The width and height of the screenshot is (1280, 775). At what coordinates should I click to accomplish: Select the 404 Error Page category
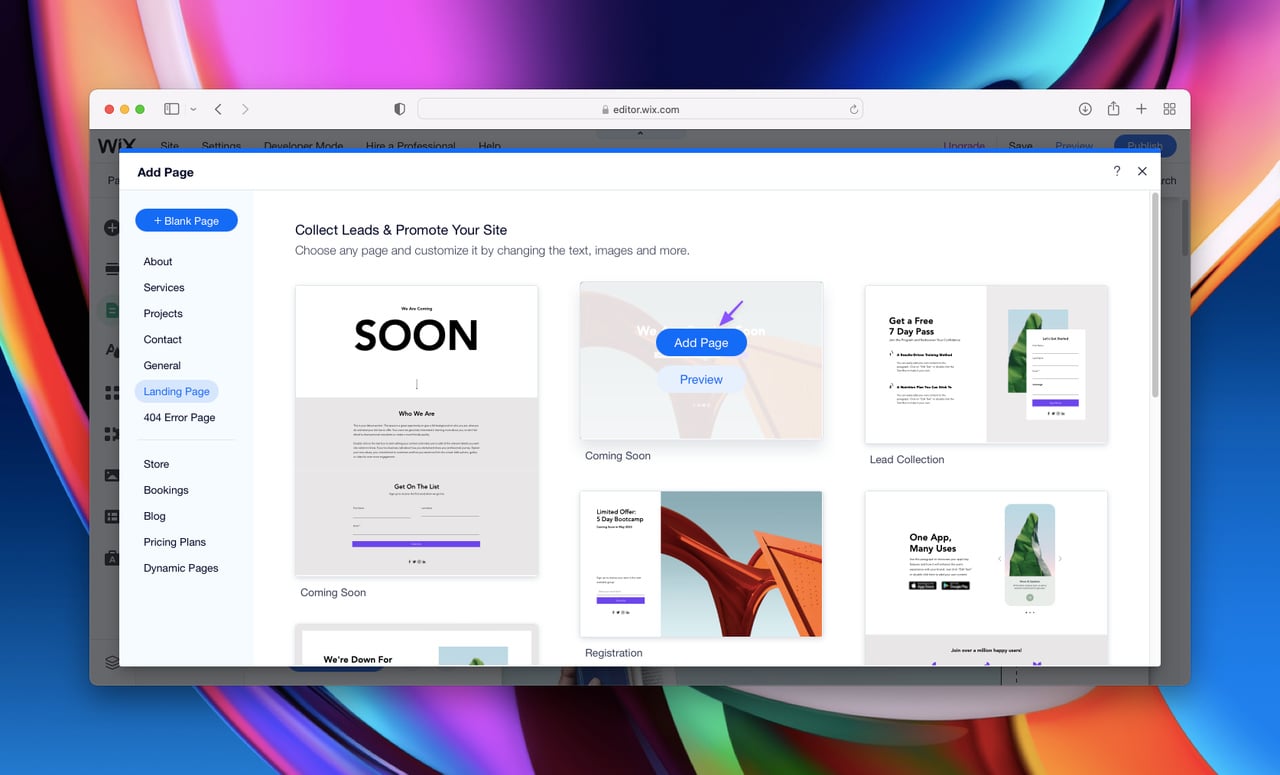point(179,417)
